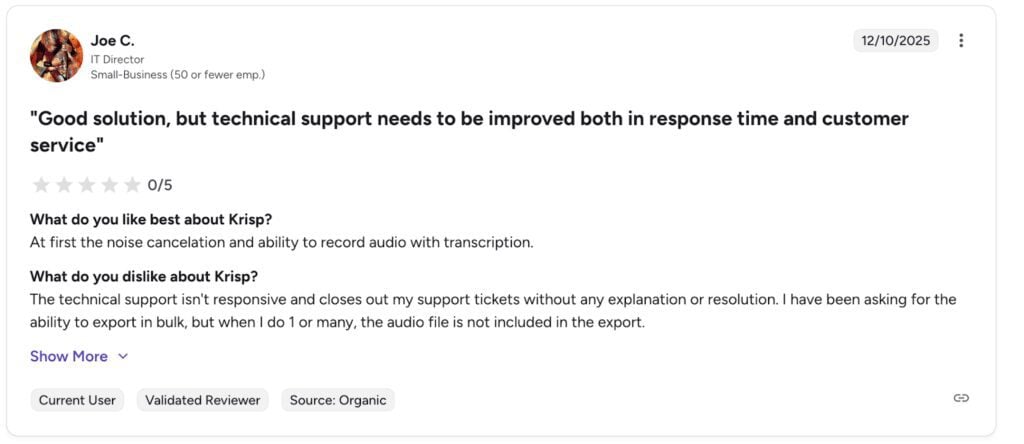1024x444 pixels.
Task: Open the three-dot options menu
Action: point(961,41)
